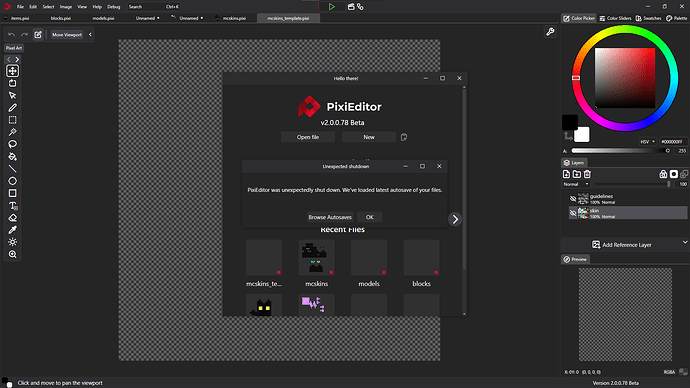Click the Browse Autosaves button
Viewport: 690px width, 388px height.
click(330, 217)
